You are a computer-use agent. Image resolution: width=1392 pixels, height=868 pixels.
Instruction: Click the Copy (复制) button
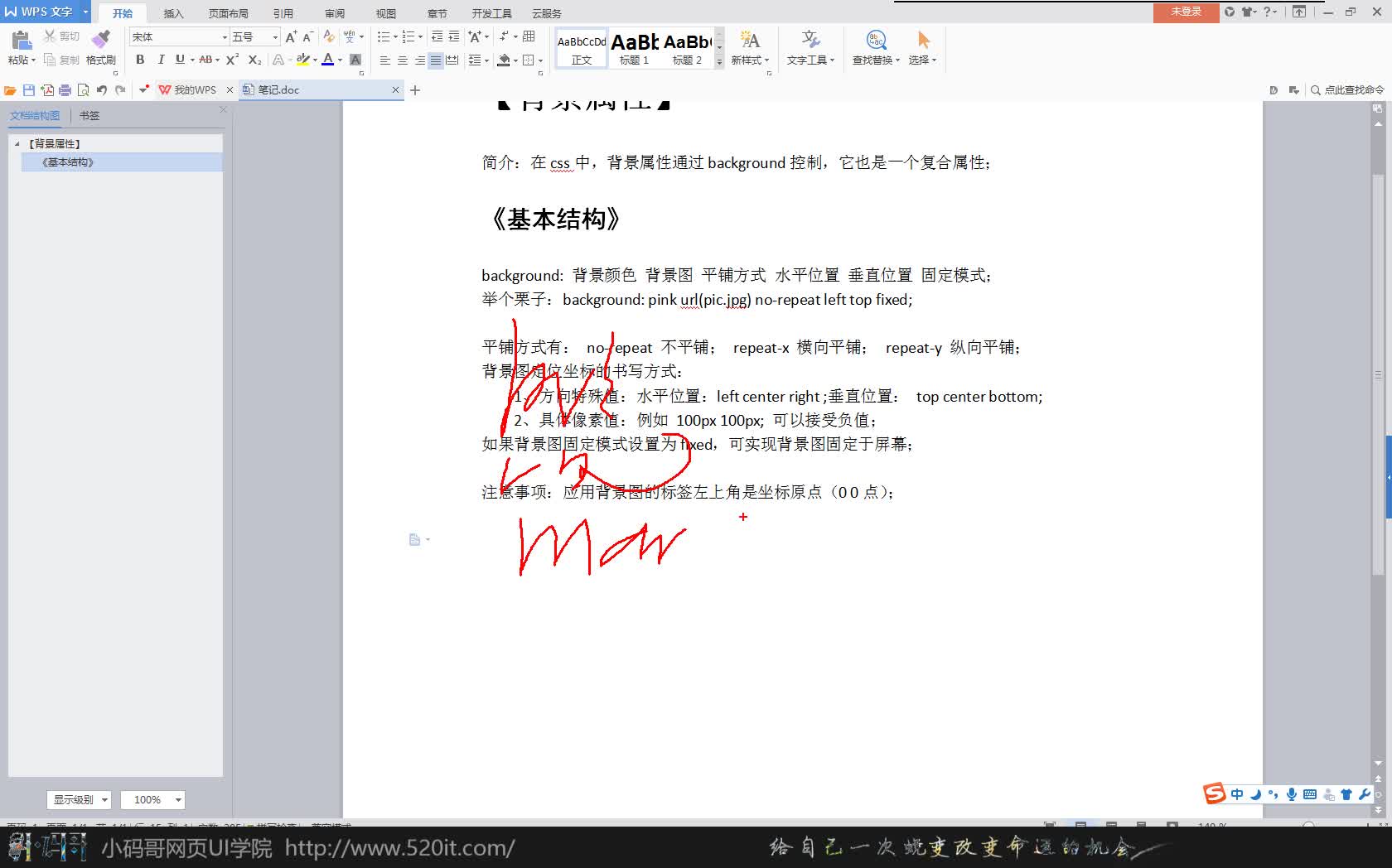[x=61, y=60]
